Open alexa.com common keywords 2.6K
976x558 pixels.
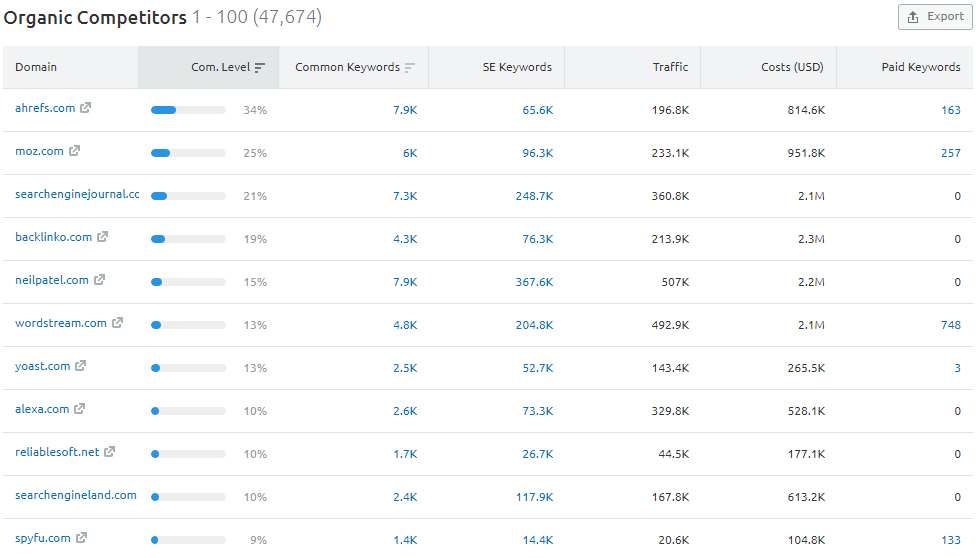click(405, 410)
